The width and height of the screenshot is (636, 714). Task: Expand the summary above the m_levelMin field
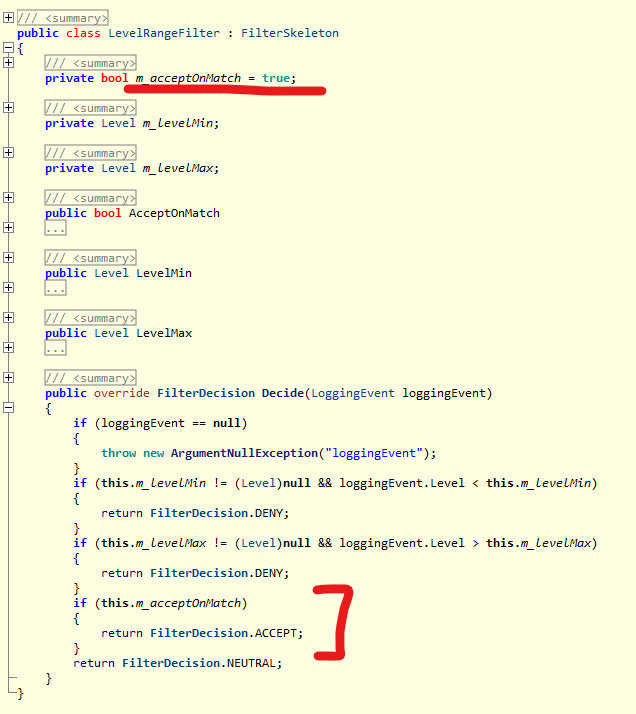point(9,108)
